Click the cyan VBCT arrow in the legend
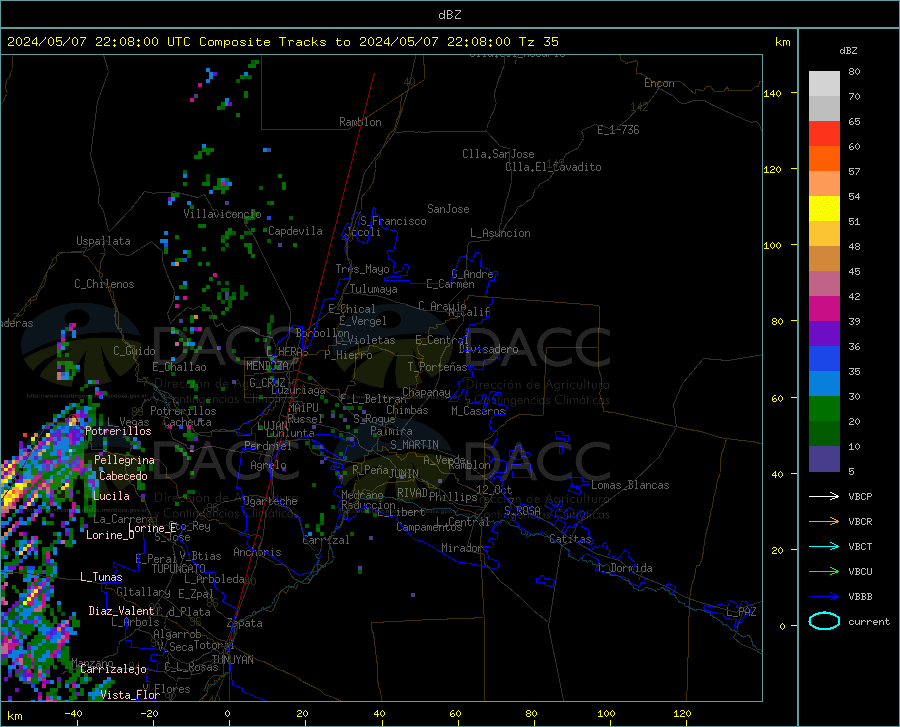This screenshot has width=900, height=727. click(824, 546)
